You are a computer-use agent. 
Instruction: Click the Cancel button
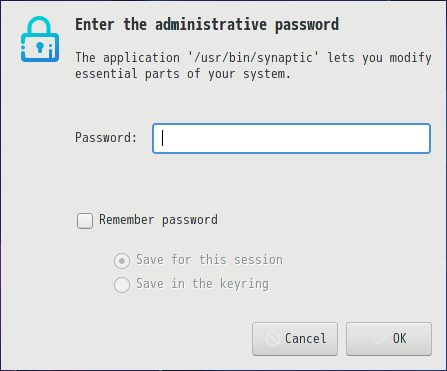pyautogui.click(x=295, y=339)
